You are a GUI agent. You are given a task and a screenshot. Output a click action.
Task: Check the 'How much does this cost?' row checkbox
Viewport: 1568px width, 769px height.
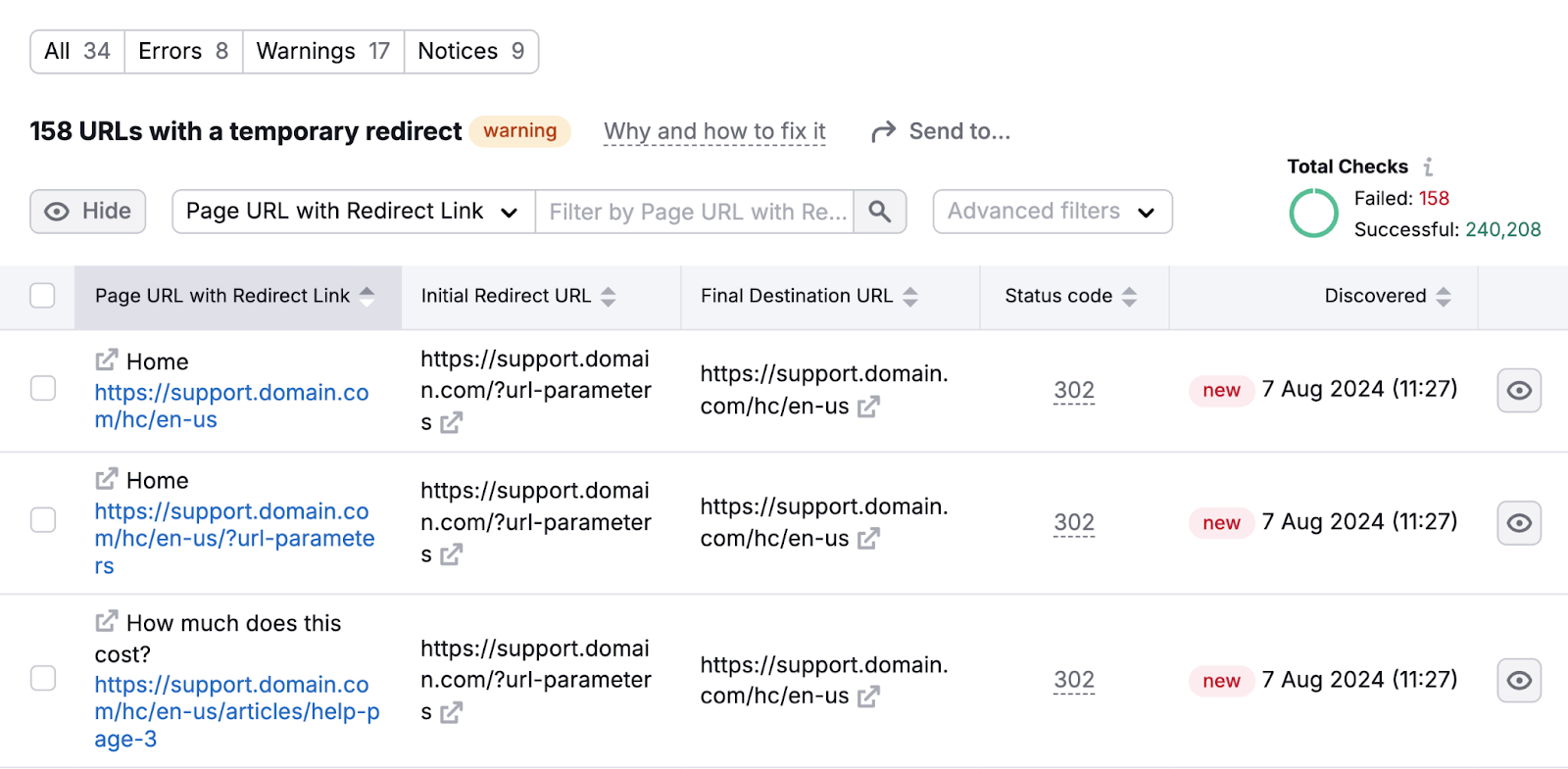click(43, 678)
